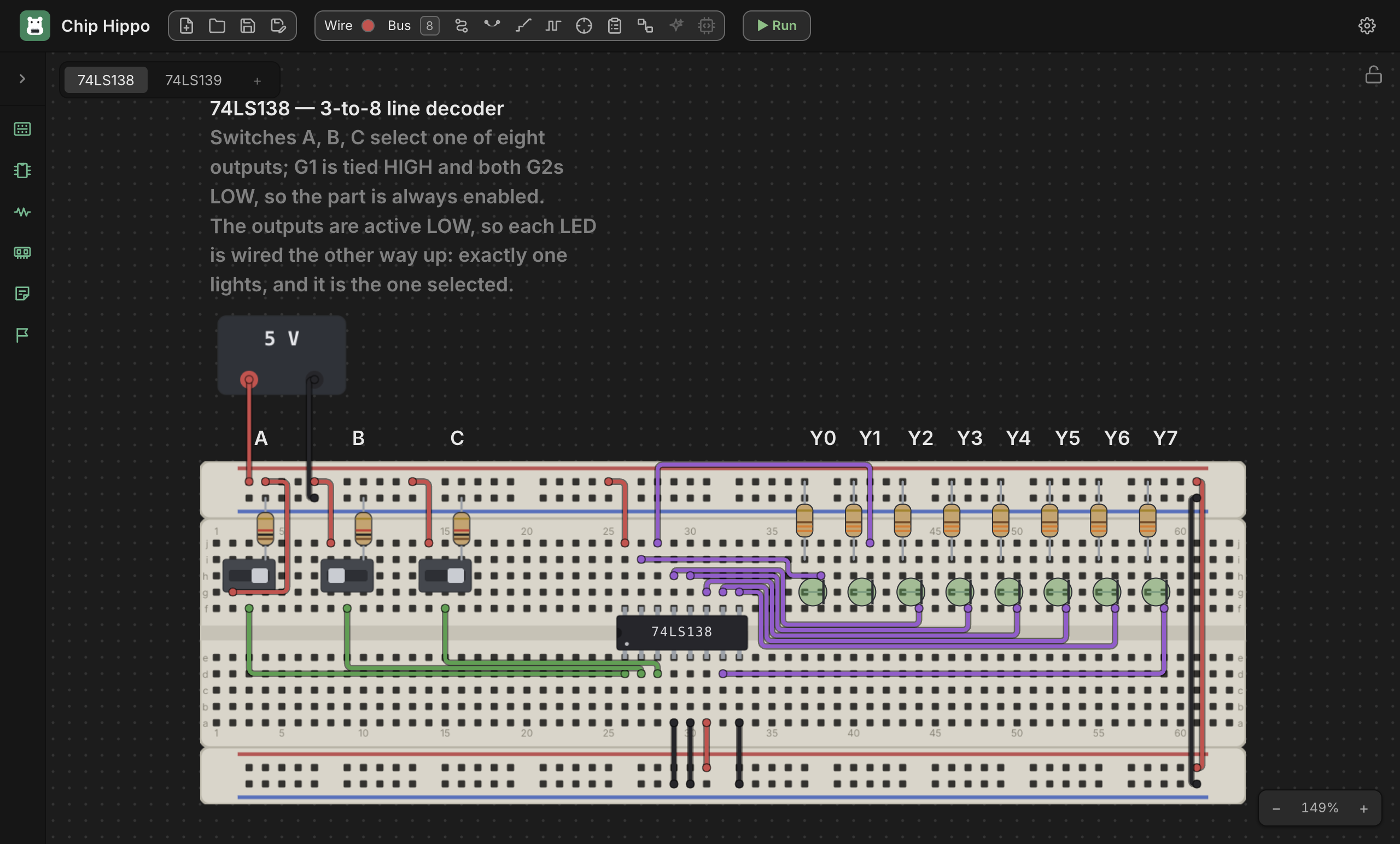Click the crosshair probe target icon
The width and height of the screenshot is (1400, 844).
click(x=584, y=26)
